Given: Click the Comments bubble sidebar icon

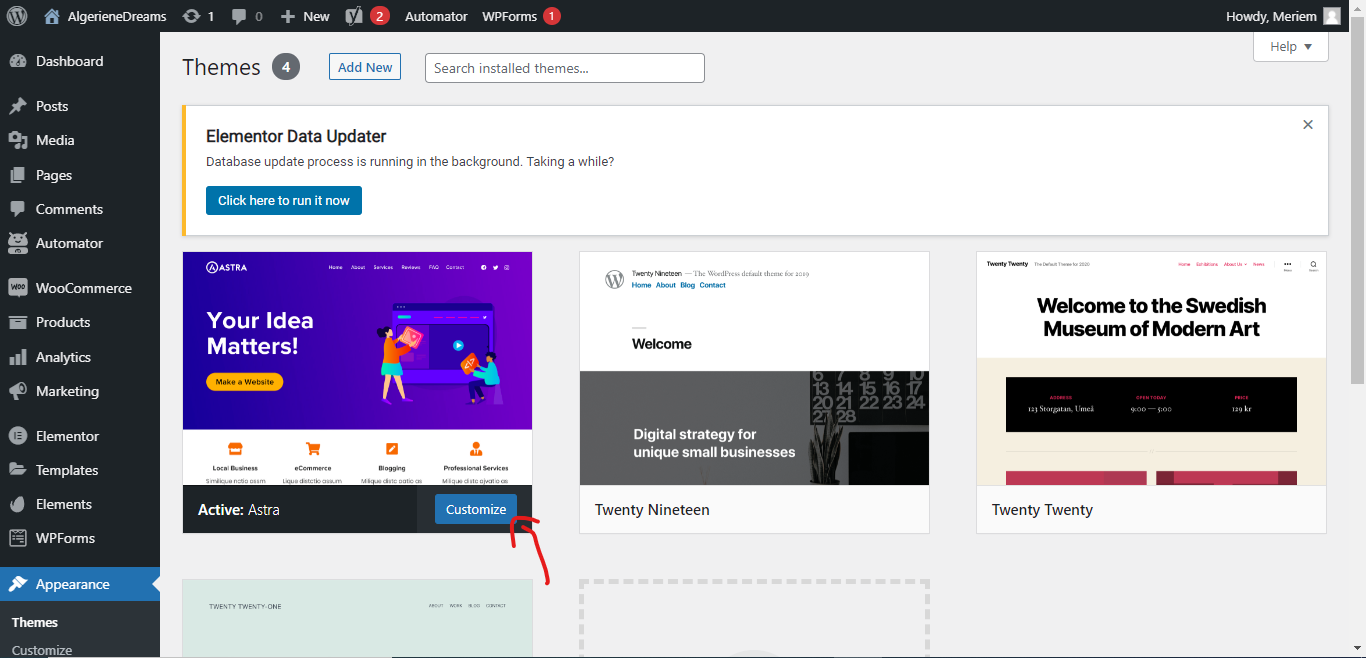Looking at the screenshot, I should pos(17,209).
